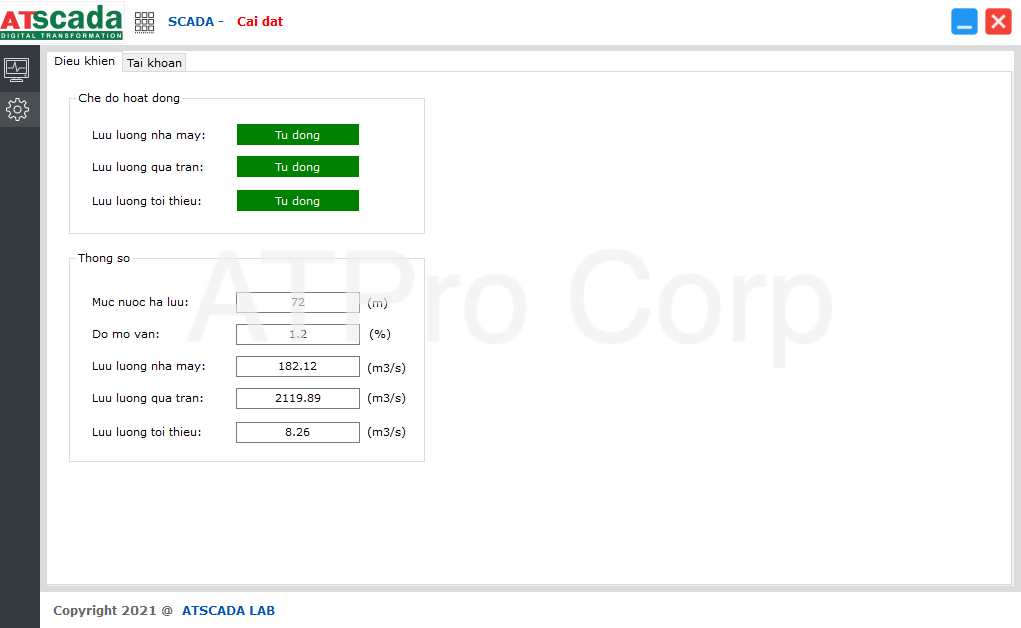Open the grid apps menu icon

pos(144,22)
